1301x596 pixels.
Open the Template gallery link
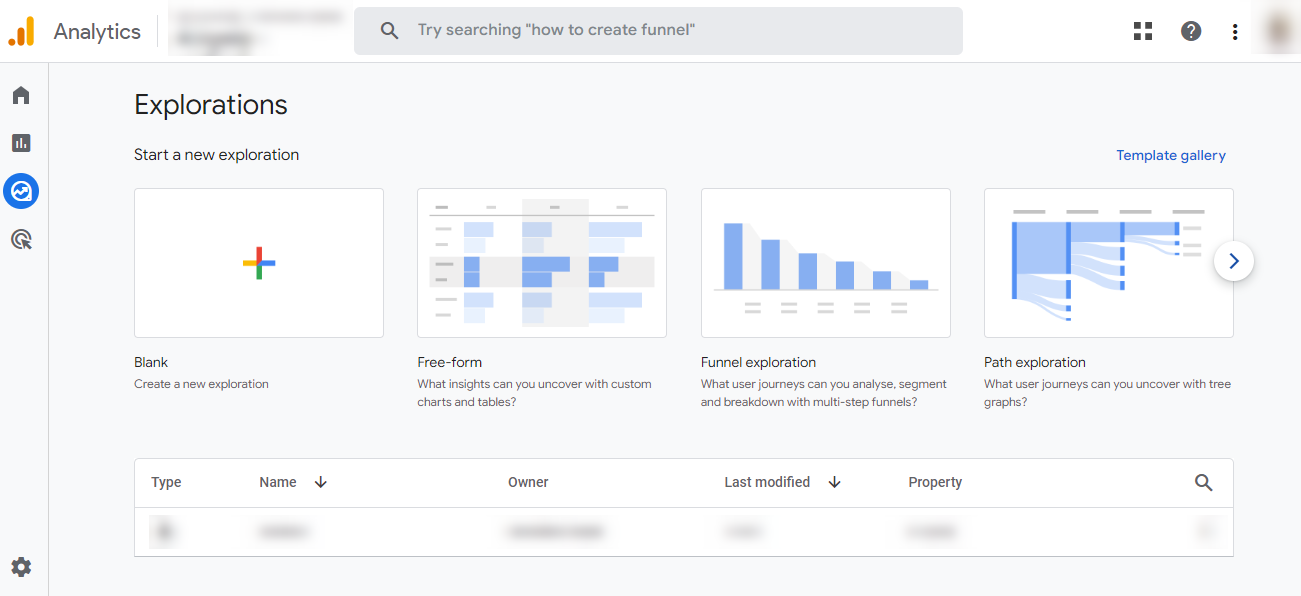[1171, 155]
